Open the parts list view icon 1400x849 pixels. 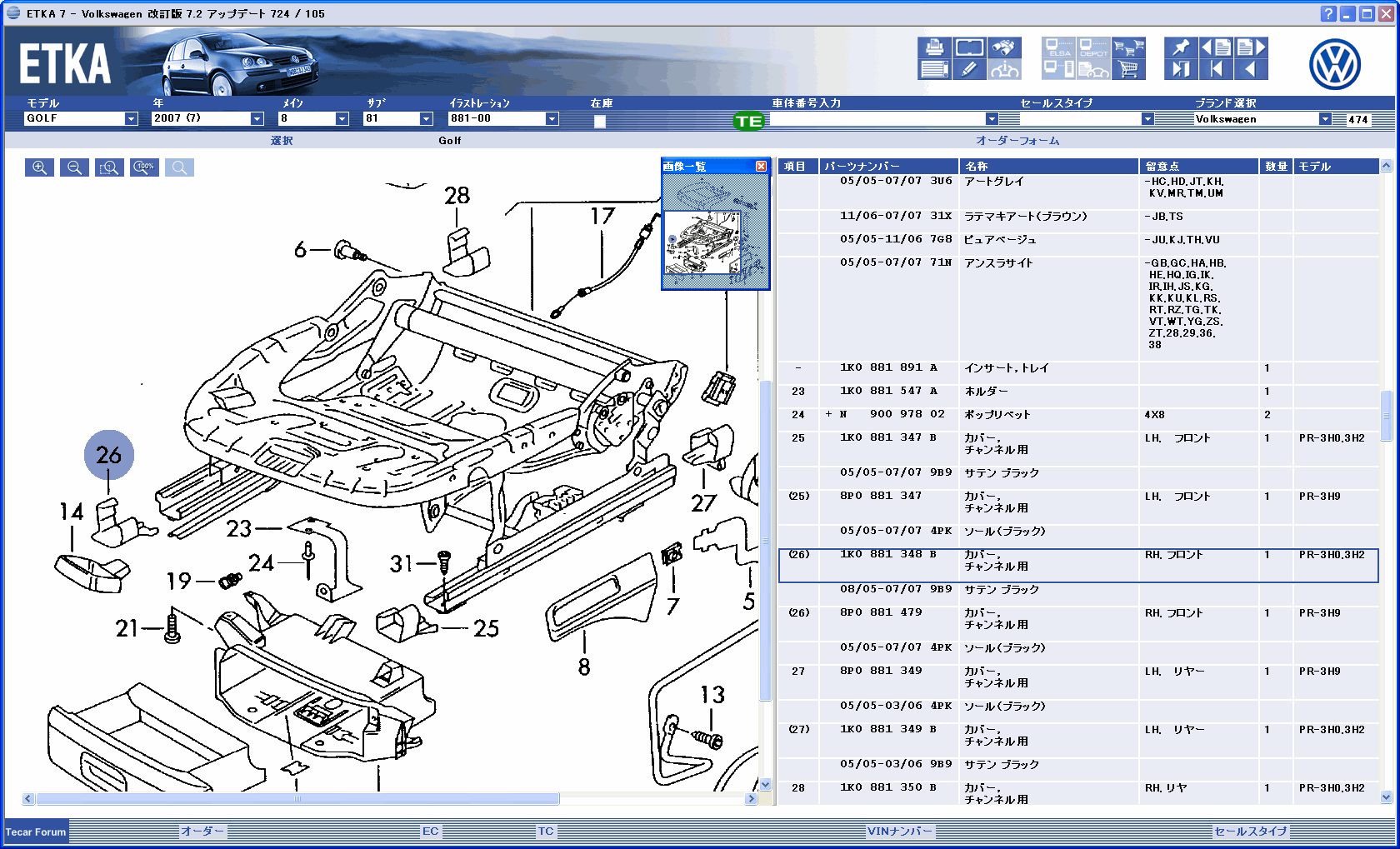[x=934, y=69]
